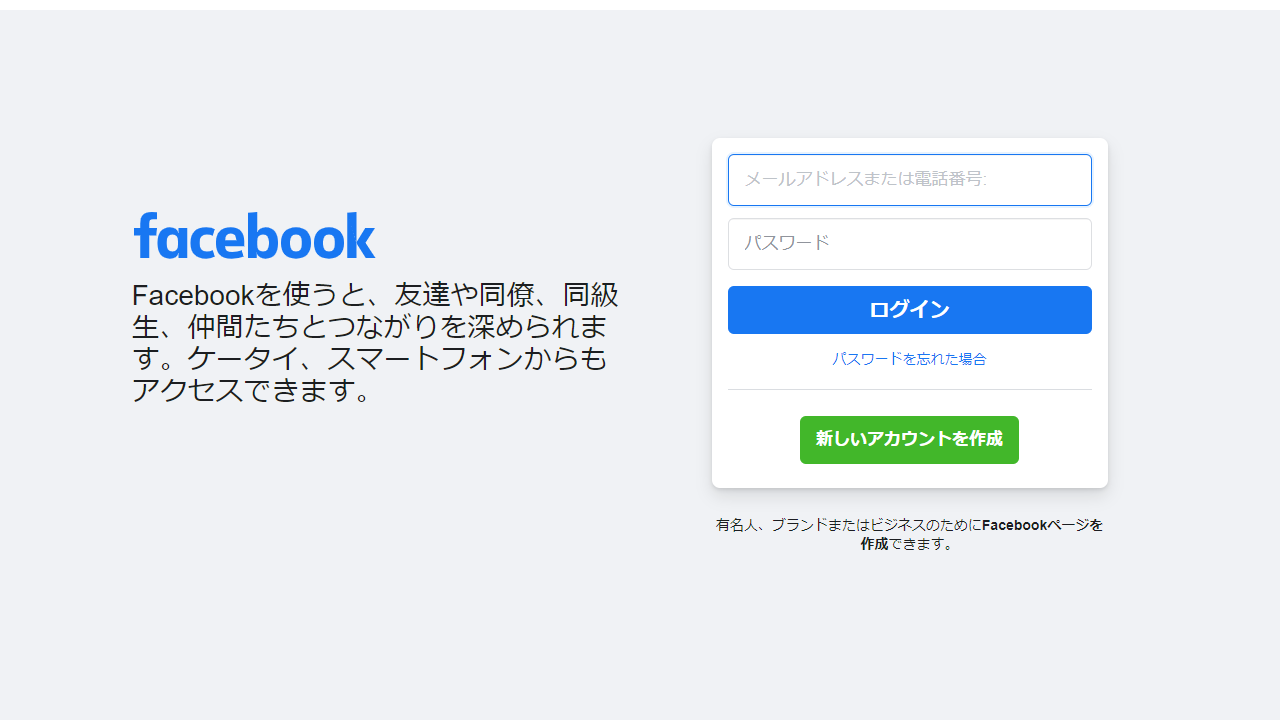Image resolution: width=1280 pixels, height=720 pixels.
Task: Begin signup with the green button
Action: tap(909, 439)
